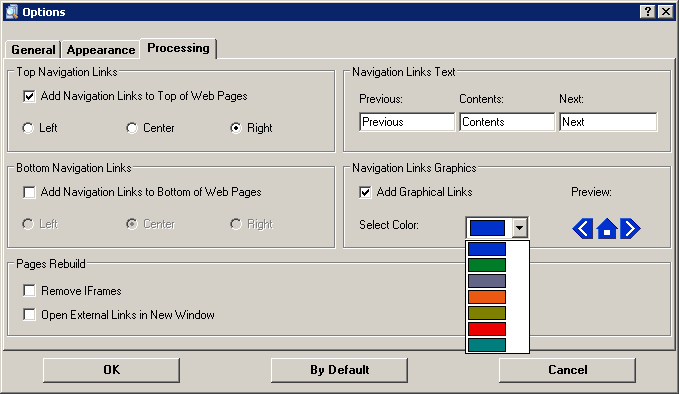
Task: Click into the Contents text field
Action: [x=507, y=122]
